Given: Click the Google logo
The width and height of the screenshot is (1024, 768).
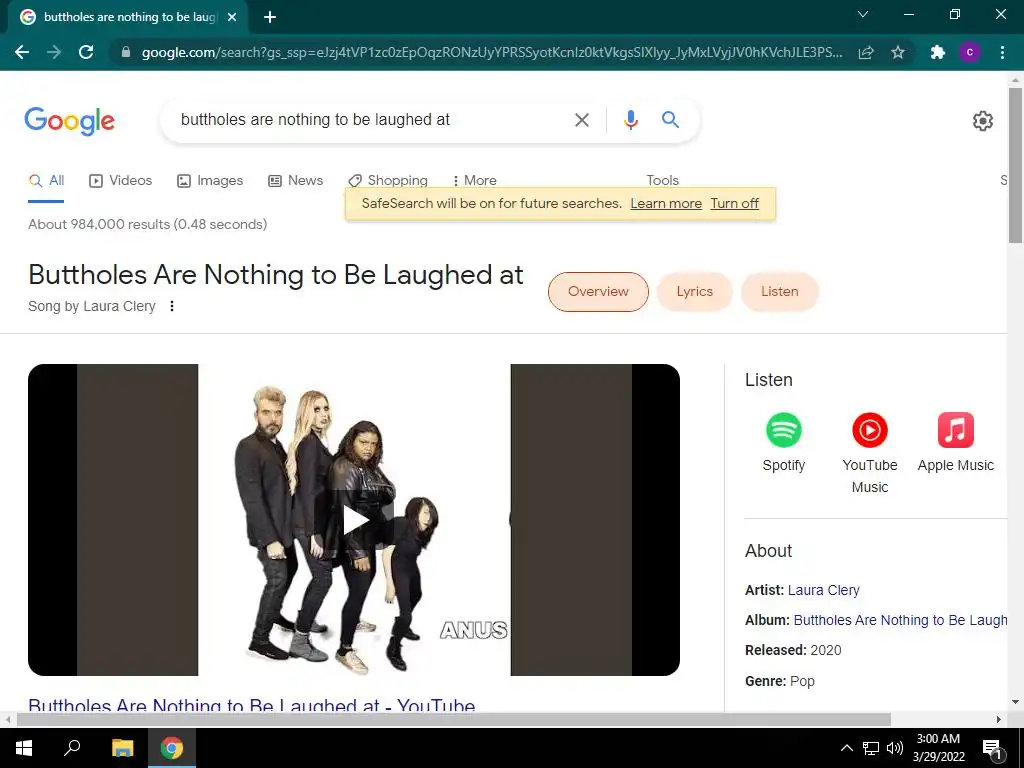Looking at the screenshot, I should (x=70, y=121).
